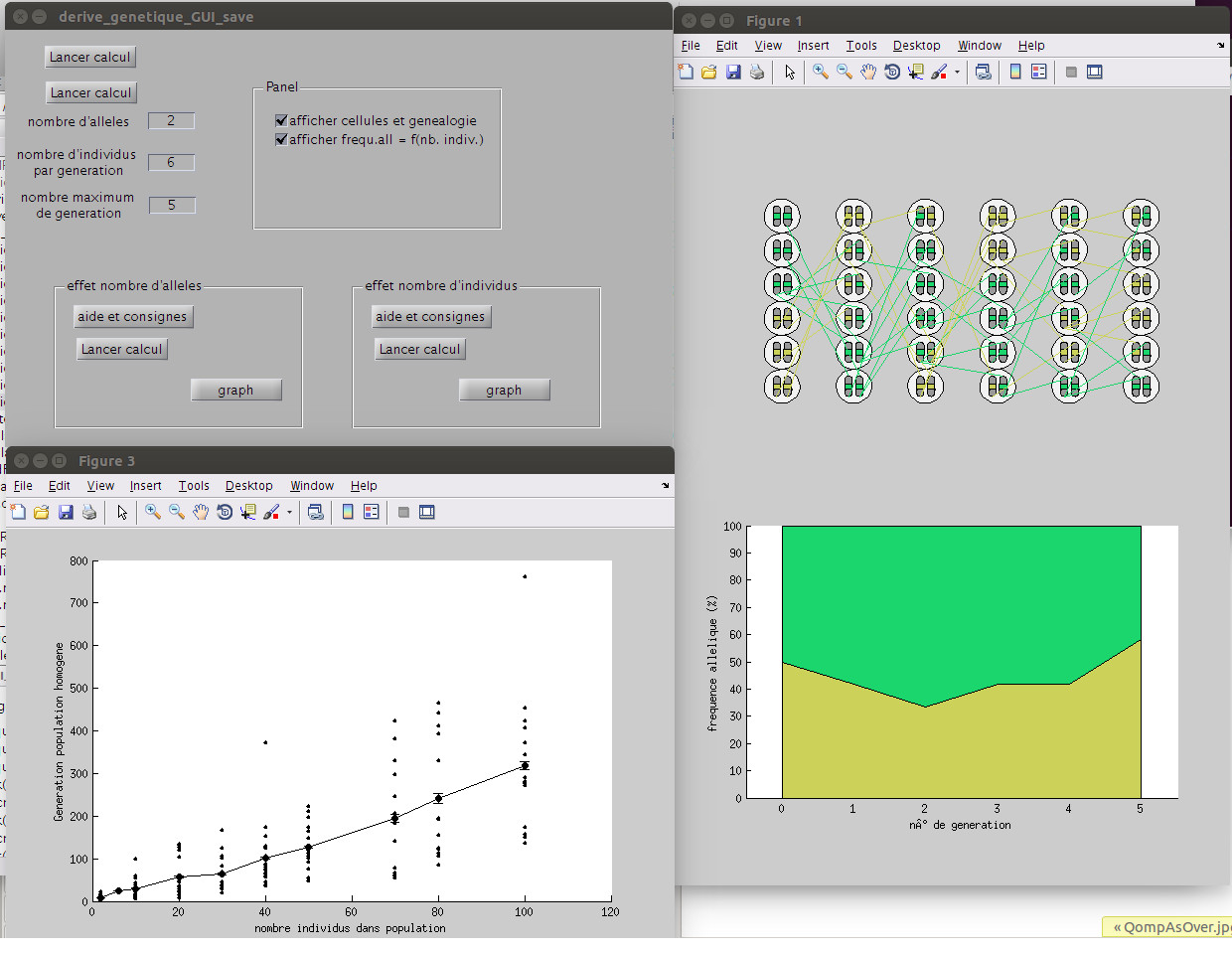
Task: Select Data Cursor tool in Figure 3
Action: [x=248, y=512]
